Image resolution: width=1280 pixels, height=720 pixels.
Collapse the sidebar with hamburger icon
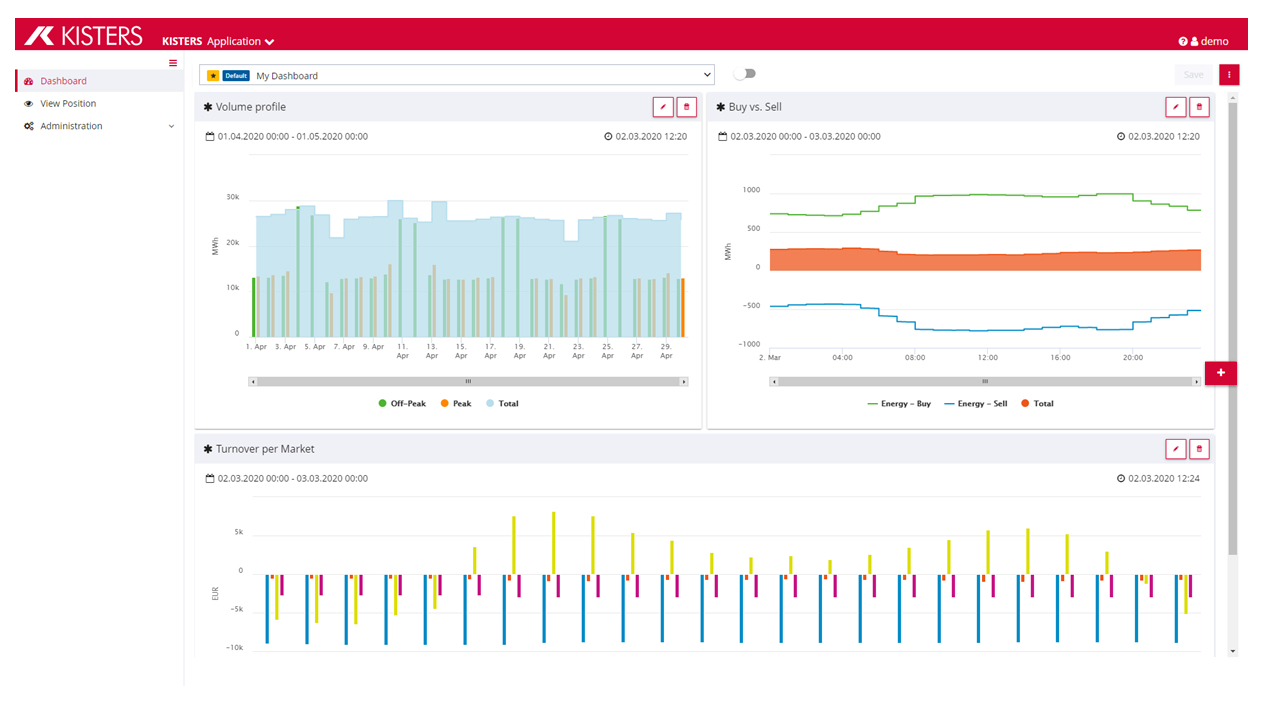pos(173,63)
